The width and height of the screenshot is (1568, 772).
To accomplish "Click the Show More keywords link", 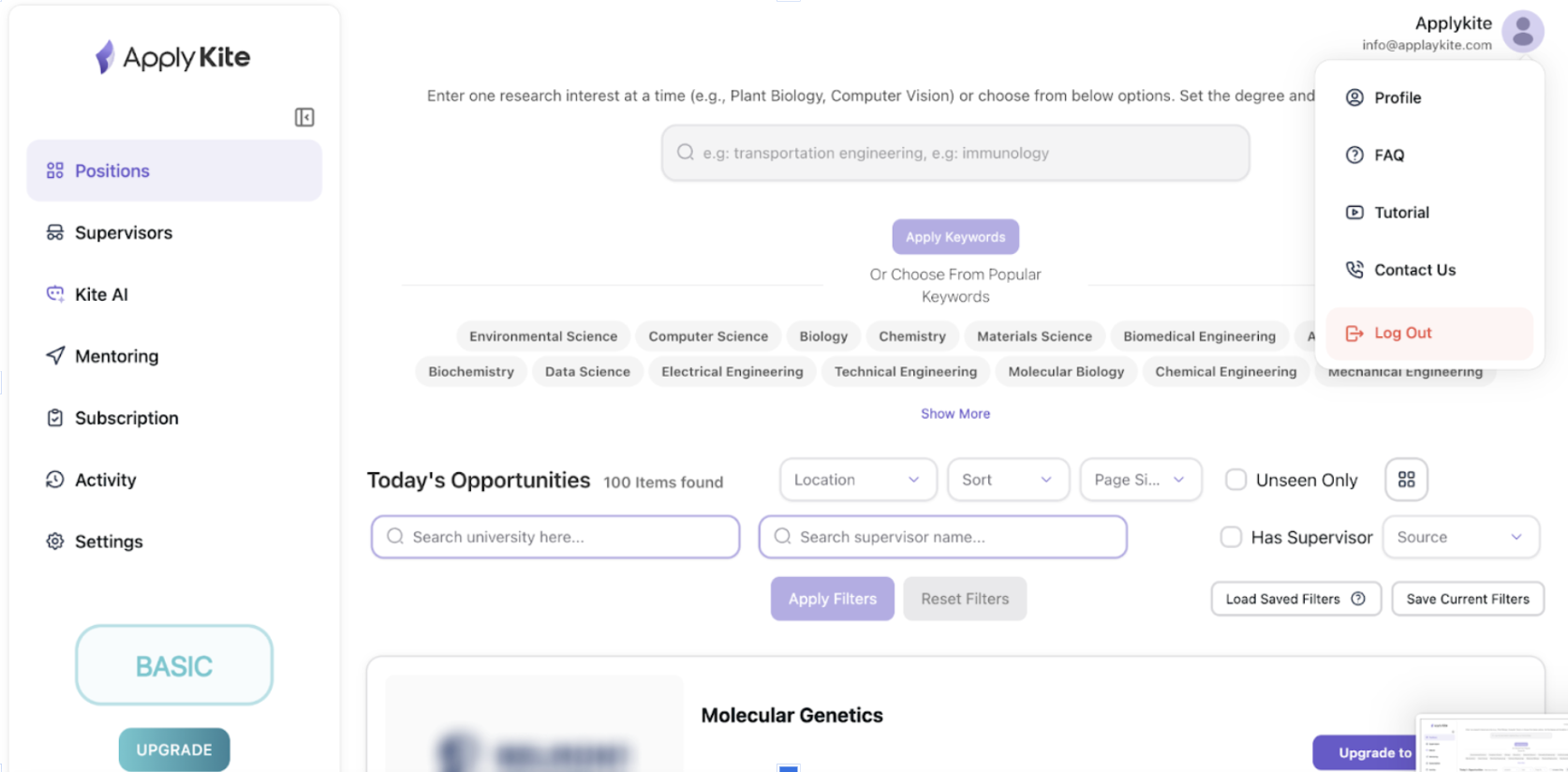I will coord(955,413).
